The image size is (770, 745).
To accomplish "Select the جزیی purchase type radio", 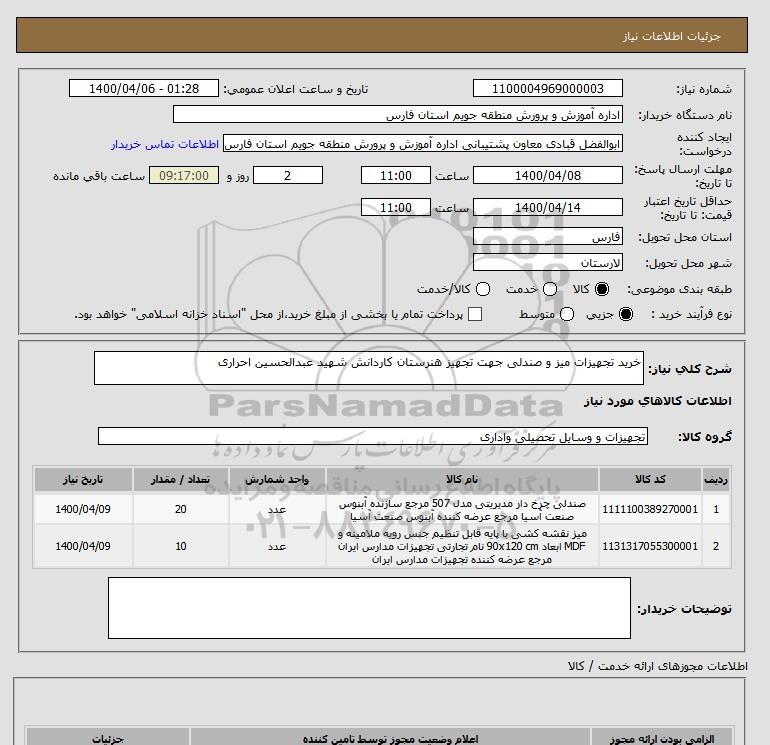I will [x=626, y=314].
